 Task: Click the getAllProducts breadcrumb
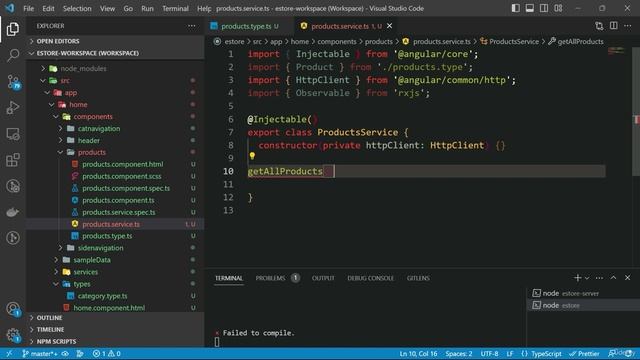[x=576, y=41]
